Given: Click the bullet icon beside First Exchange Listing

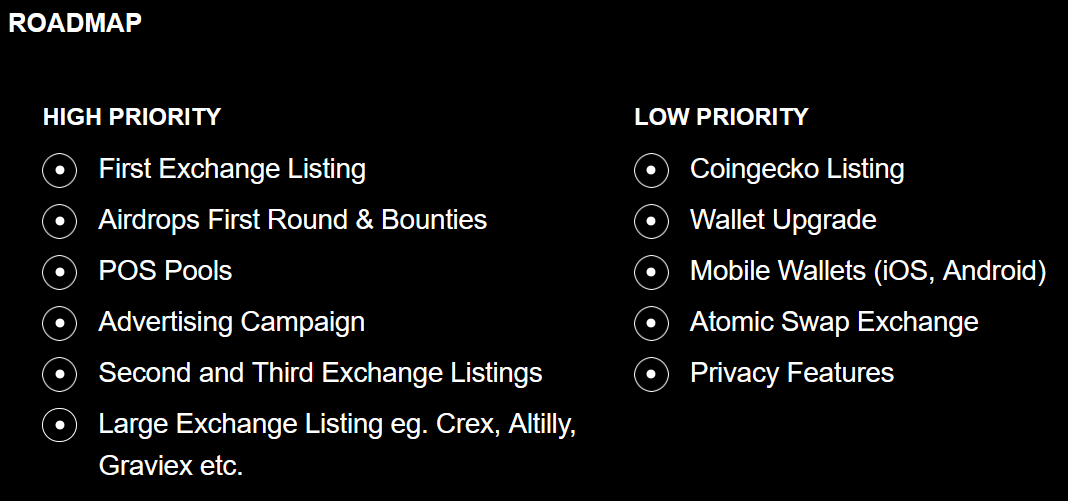Looking at the screenshot, I should 59,169.
